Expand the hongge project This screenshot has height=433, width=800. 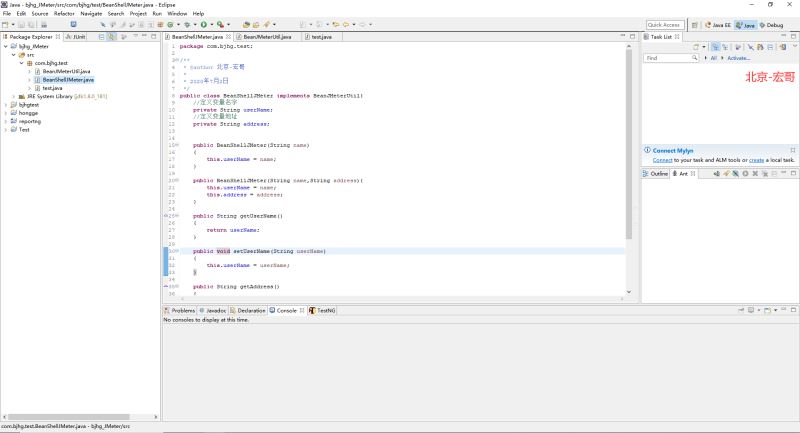pyautogui.click(x=5, y=113)
